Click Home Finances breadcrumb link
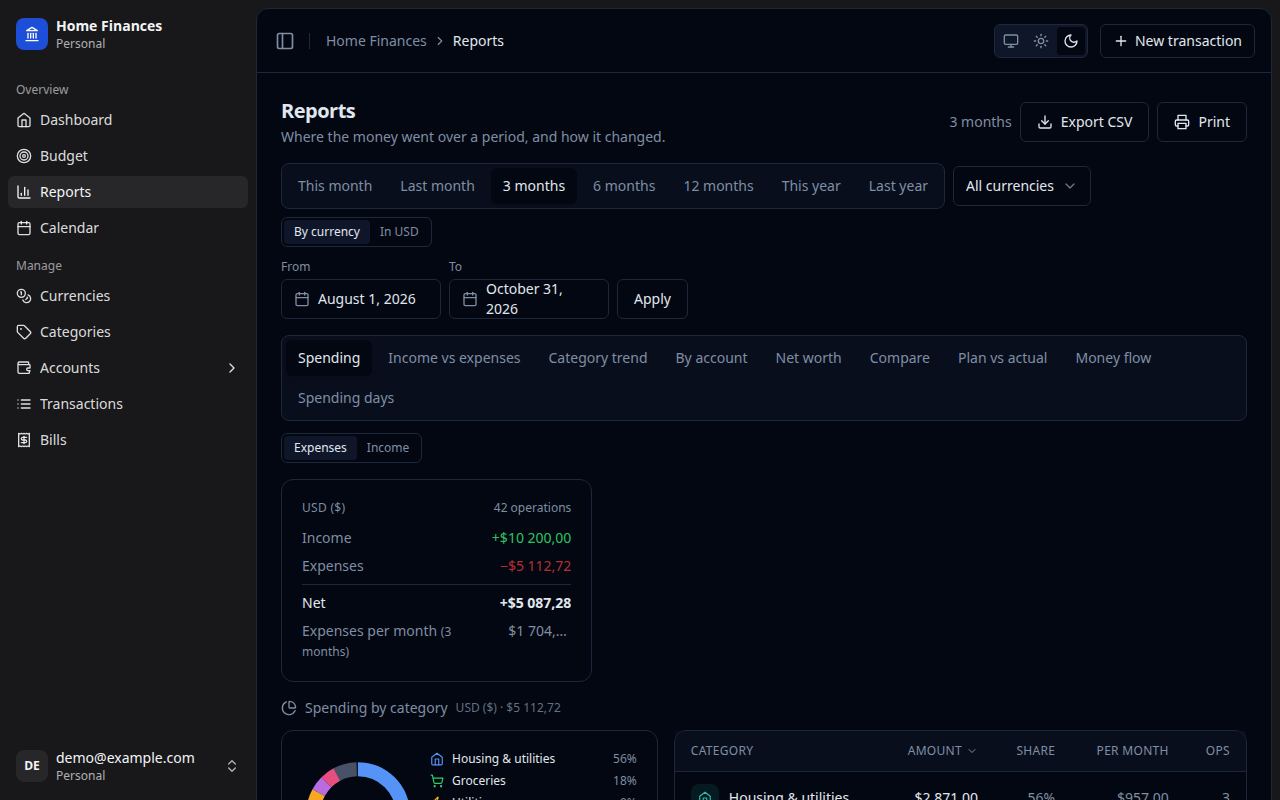Viewport: 1280px width, 800px height. coord(376,41)
